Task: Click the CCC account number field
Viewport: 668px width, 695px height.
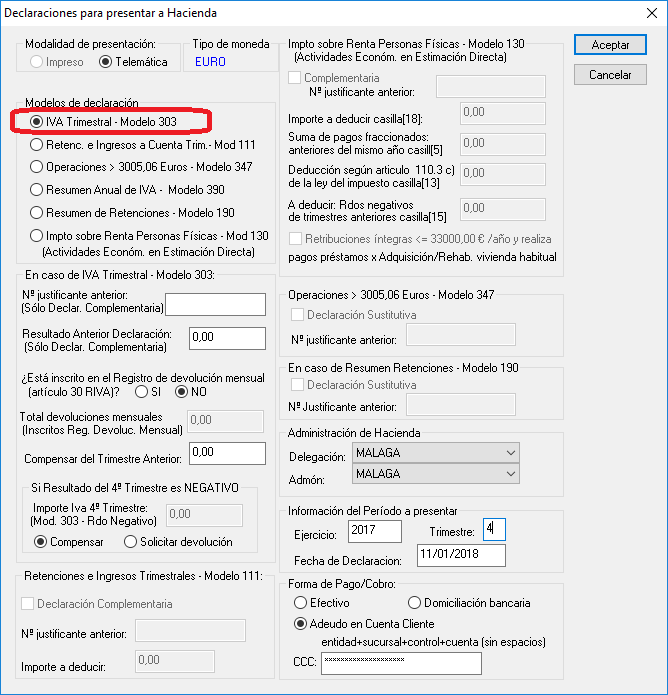Action: (x=401, y=663)
